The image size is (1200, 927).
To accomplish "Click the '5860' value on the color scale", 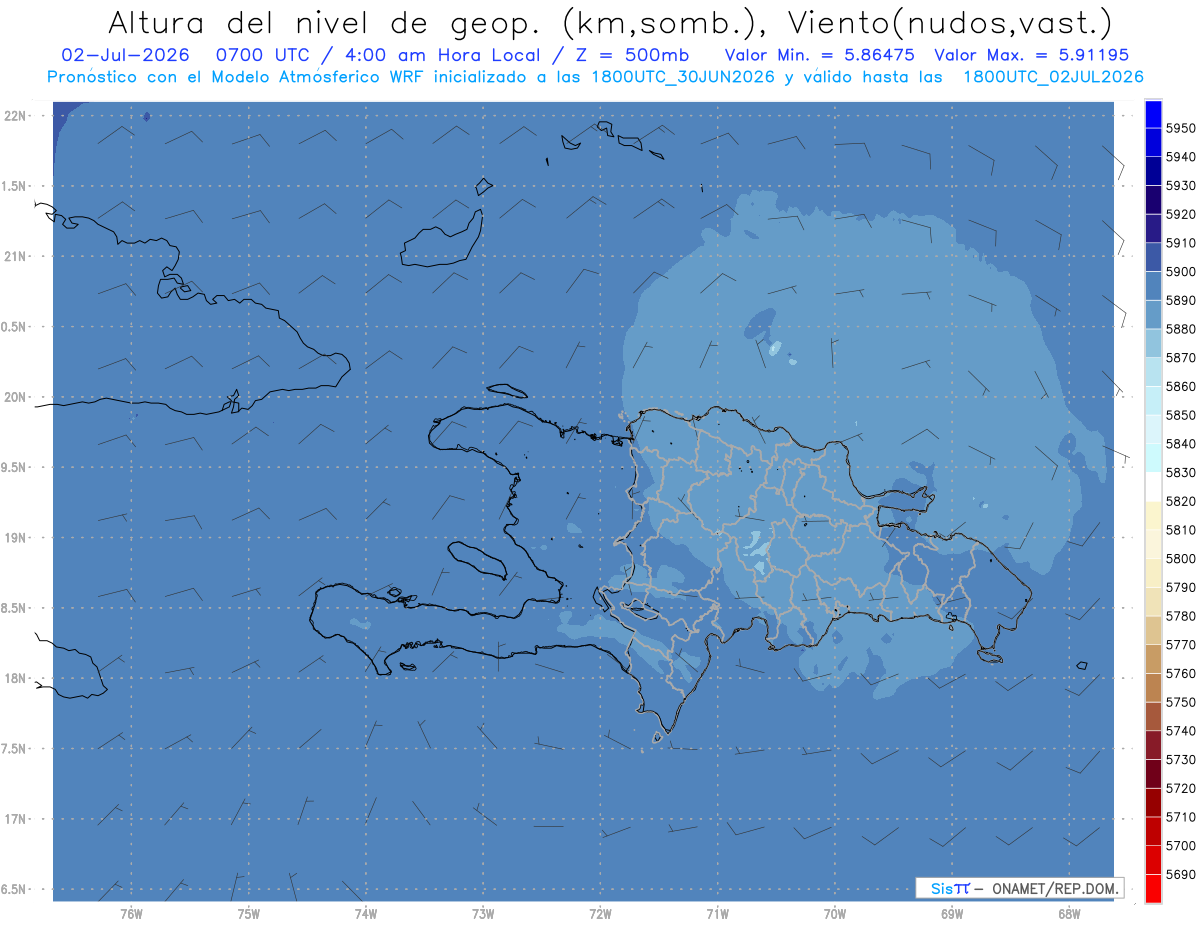I will pos(1181,386).
